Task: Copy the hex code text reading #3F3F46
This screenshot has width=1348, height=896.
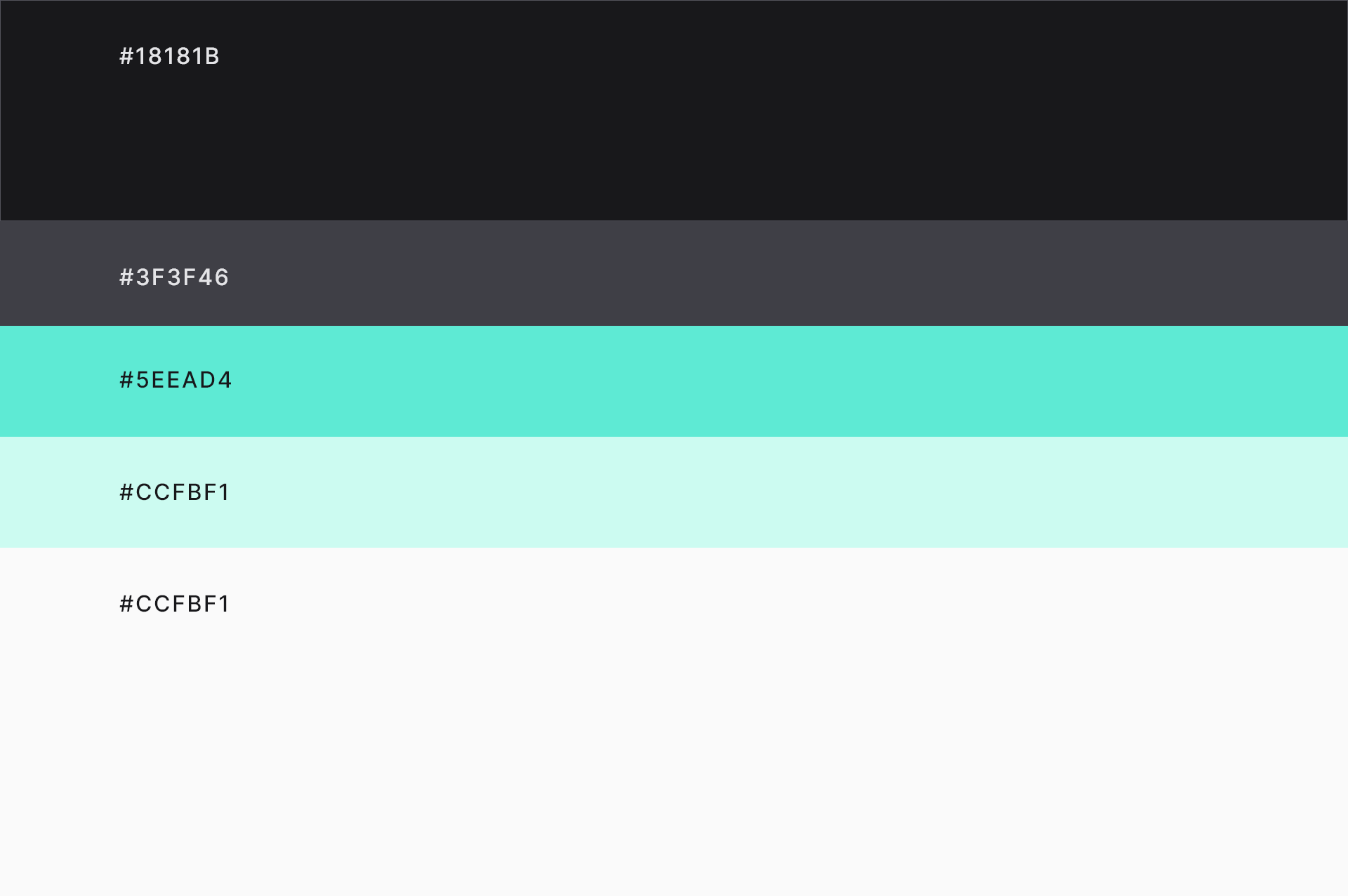Action: [174, 277]
